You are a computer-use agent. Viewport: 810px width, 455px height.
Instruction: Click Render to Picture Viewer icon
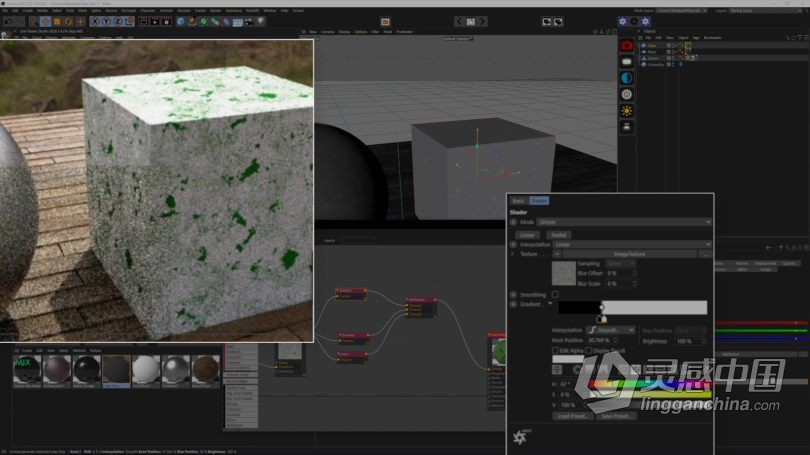[154, 22]
